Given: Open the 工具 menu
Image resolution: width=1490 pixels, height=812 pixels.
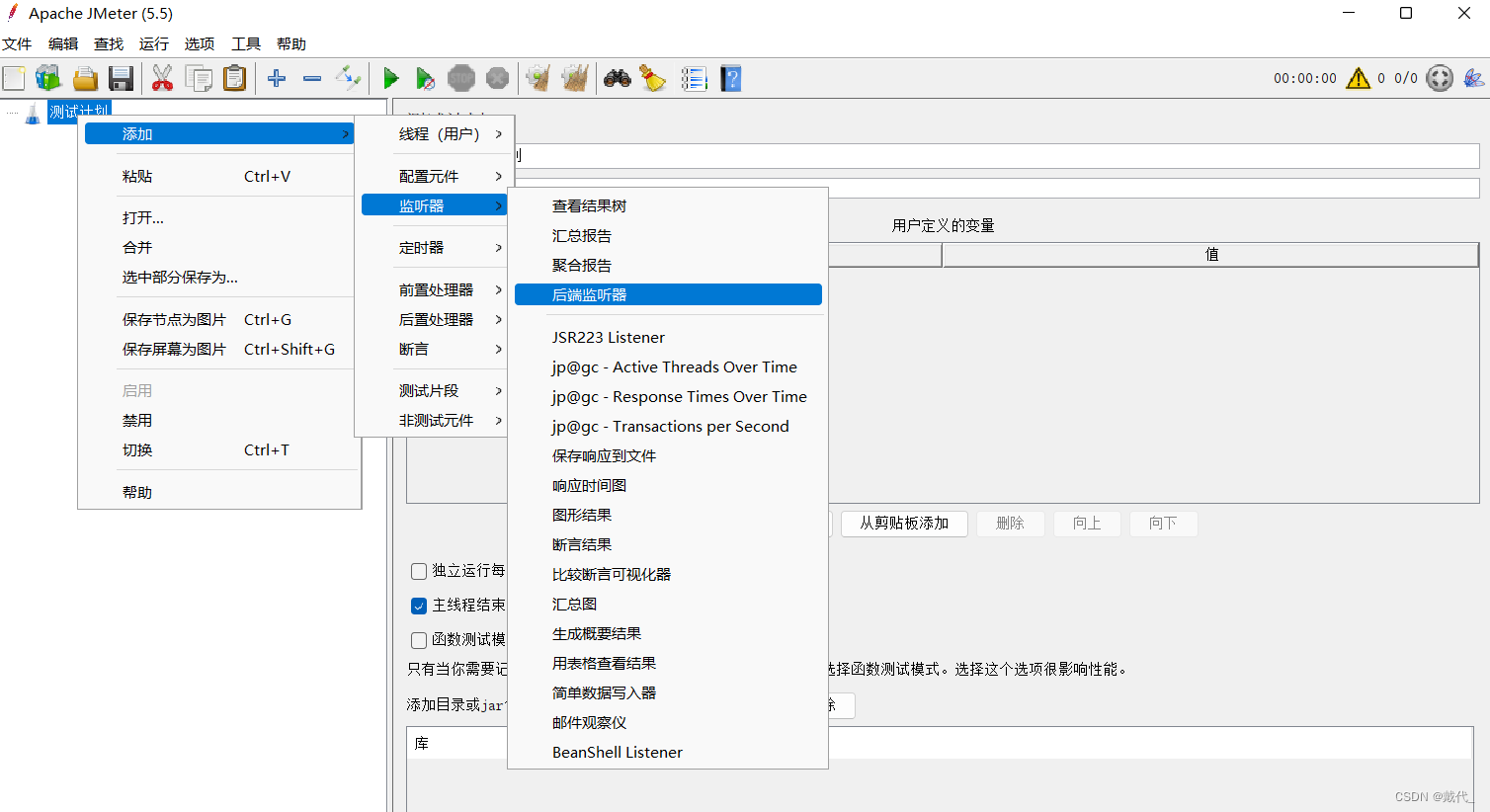Looking at the screenshot, I should tap(246, 44).
